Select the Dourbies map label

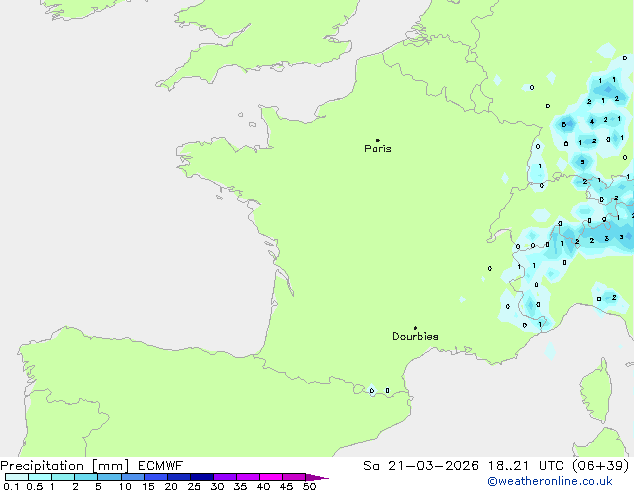pos(415,337)
